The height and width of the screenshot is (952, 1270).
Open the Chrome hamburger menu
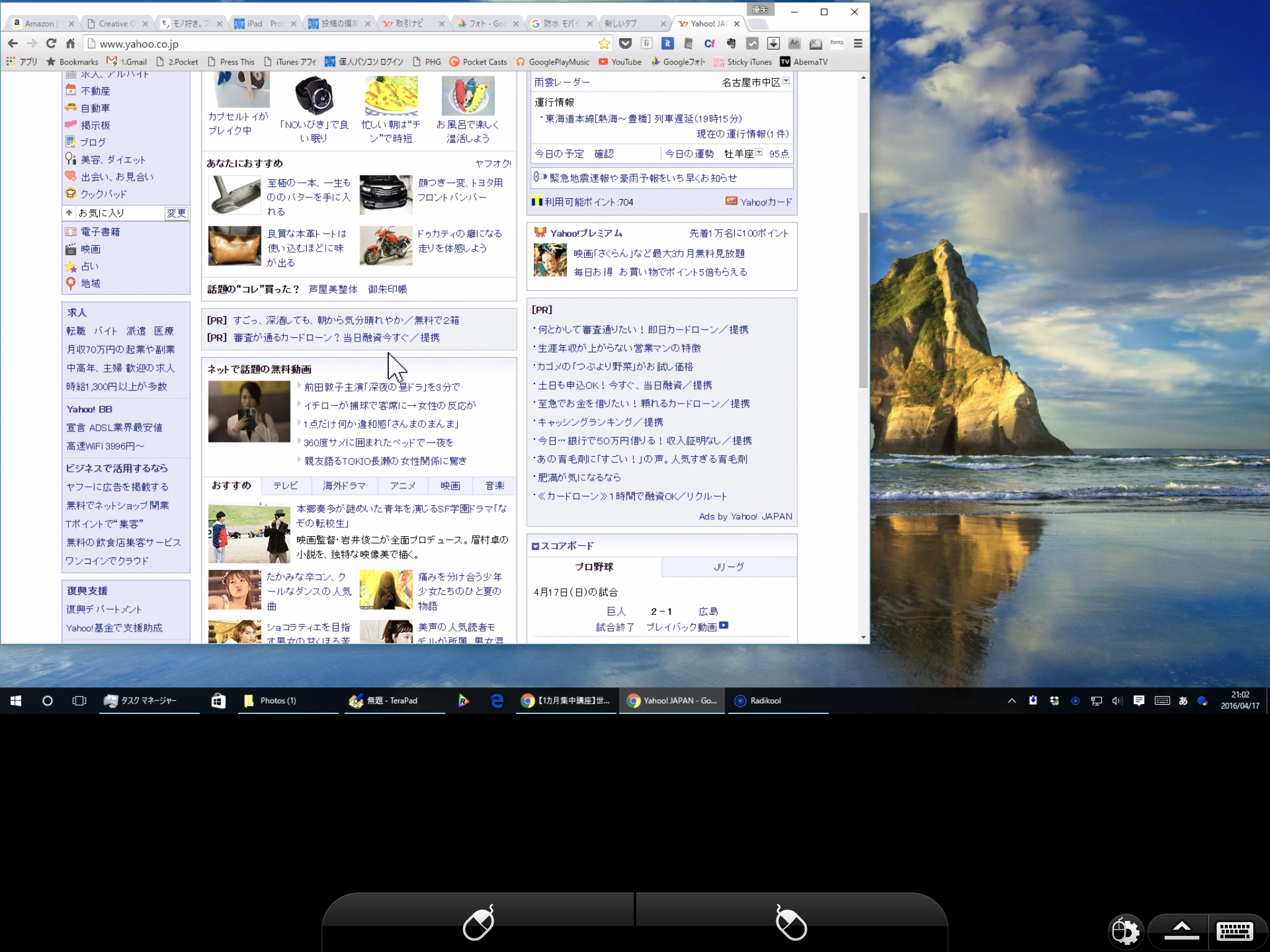[858, 43]
